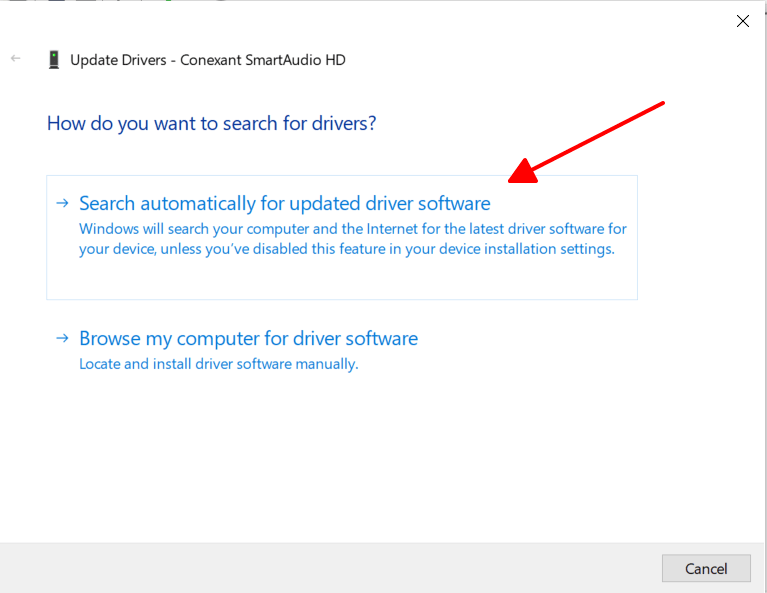Click the Update Drivers - Conexant SmartAudio HD title
The width and height of the screenshot is (767, 593).
click(x=207, y=60)
